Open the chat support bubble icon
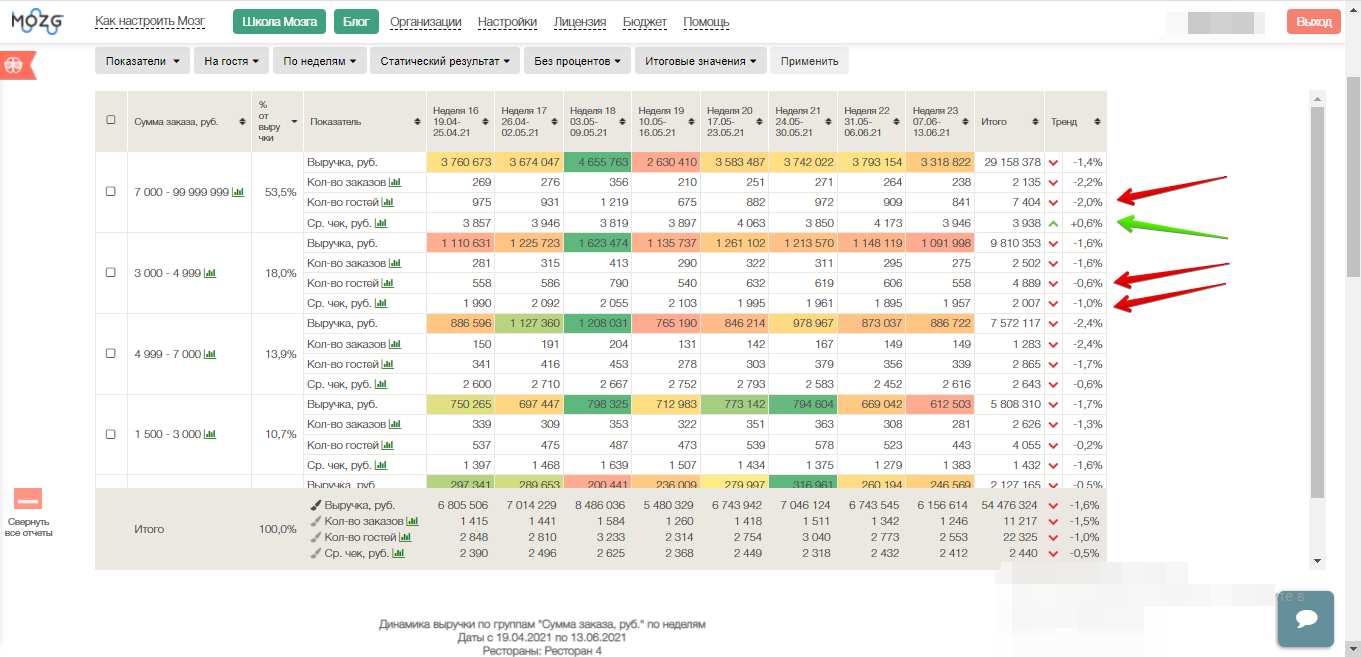1361x657 pixels. pos(1305,619)
